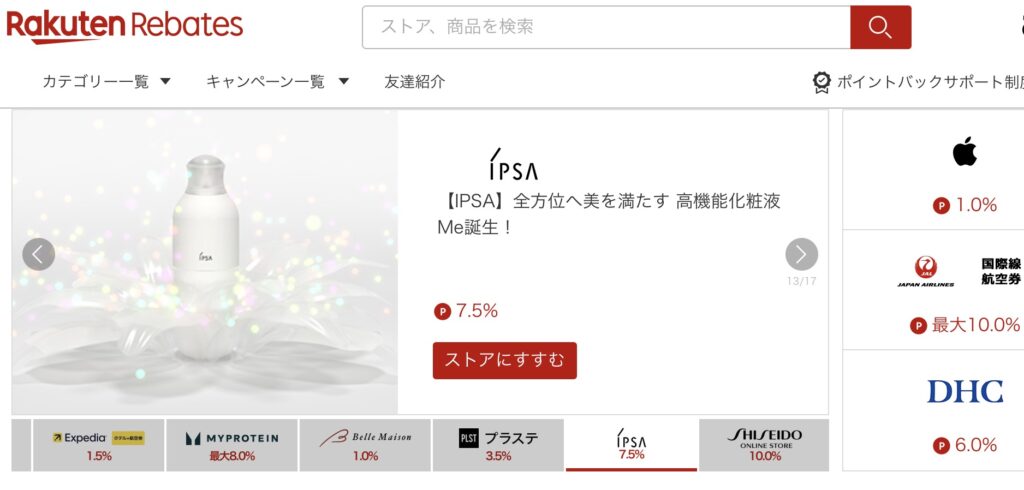Open the Japan Airlines logo offer

point(925,271)
